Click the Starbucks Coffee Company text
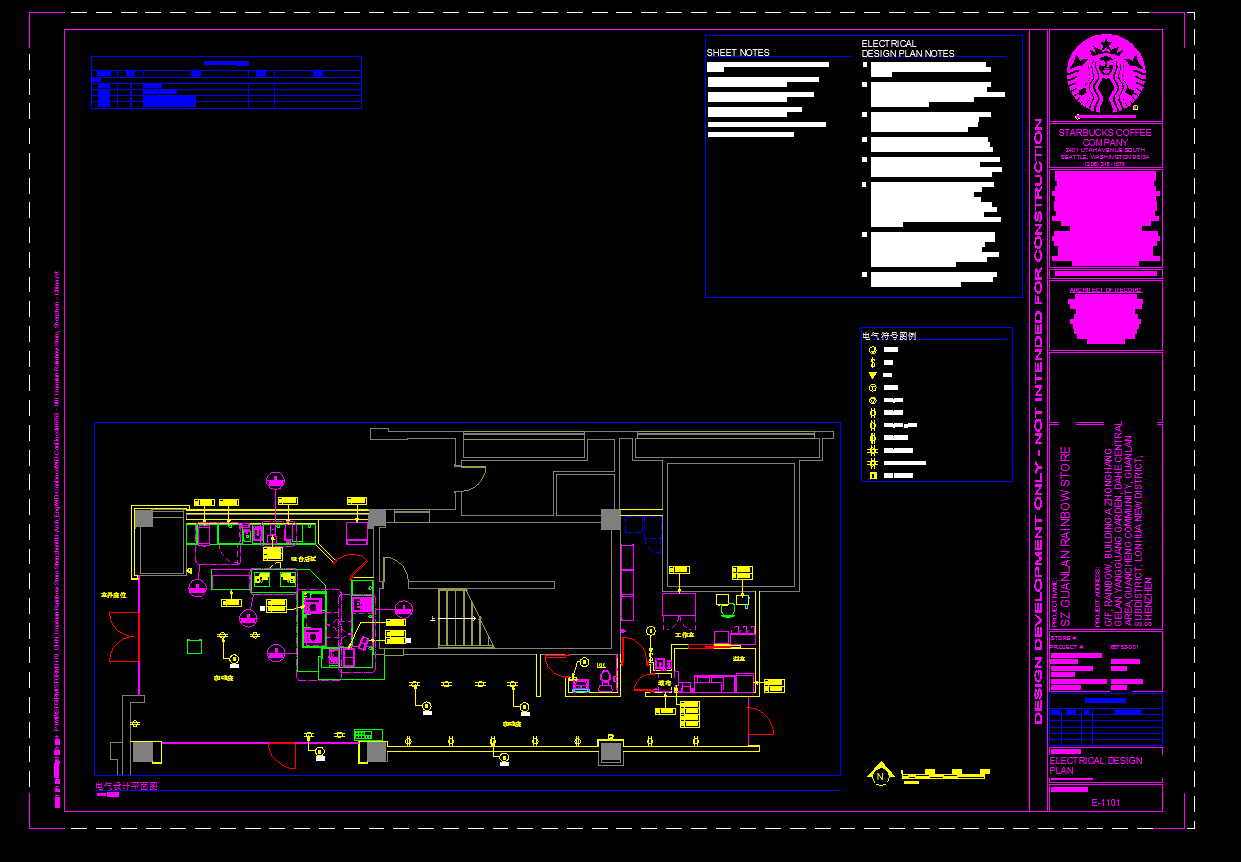Viewport: 1241px width, 862px height. [1105, 138]
